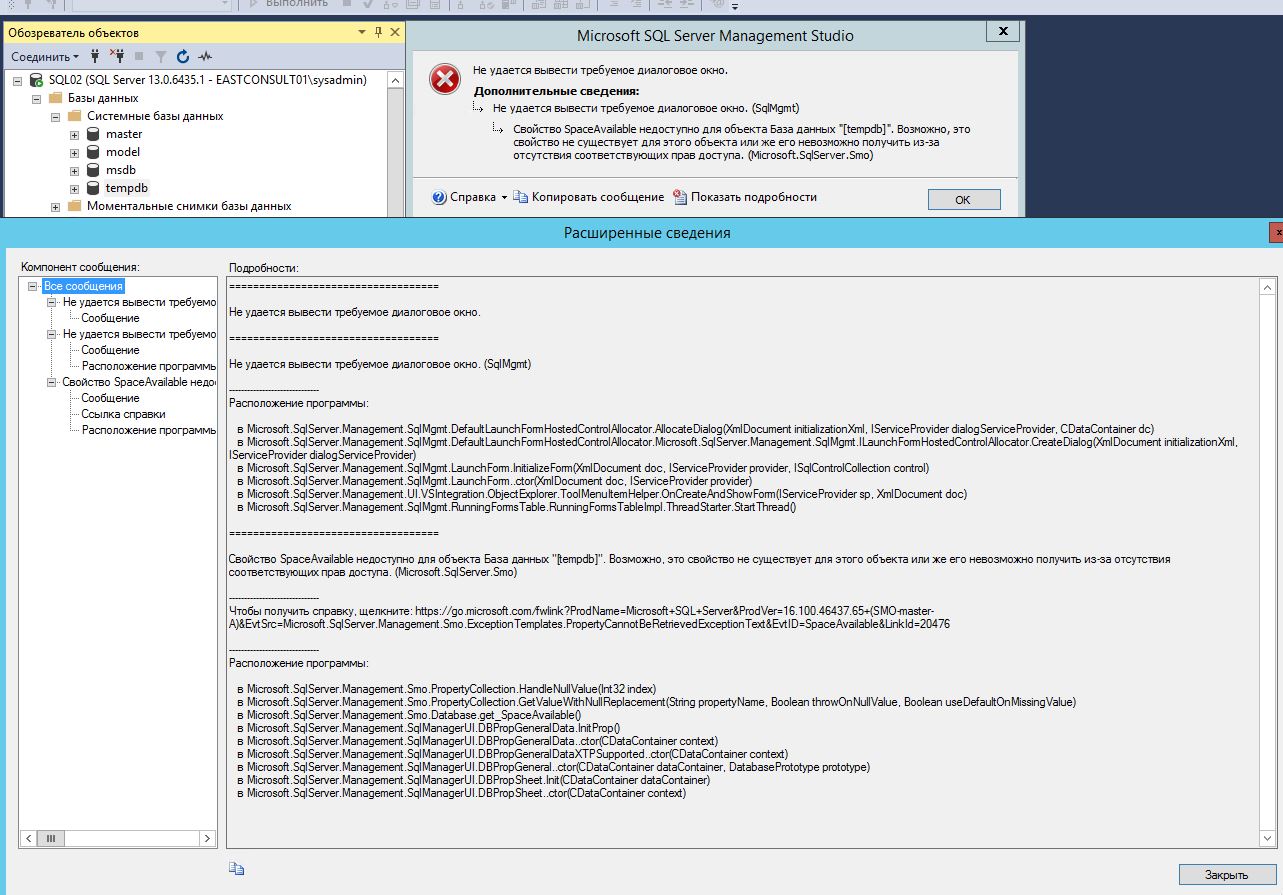Close the Microsoft SQL Server Management Studio dialog

coord(1002,32)
